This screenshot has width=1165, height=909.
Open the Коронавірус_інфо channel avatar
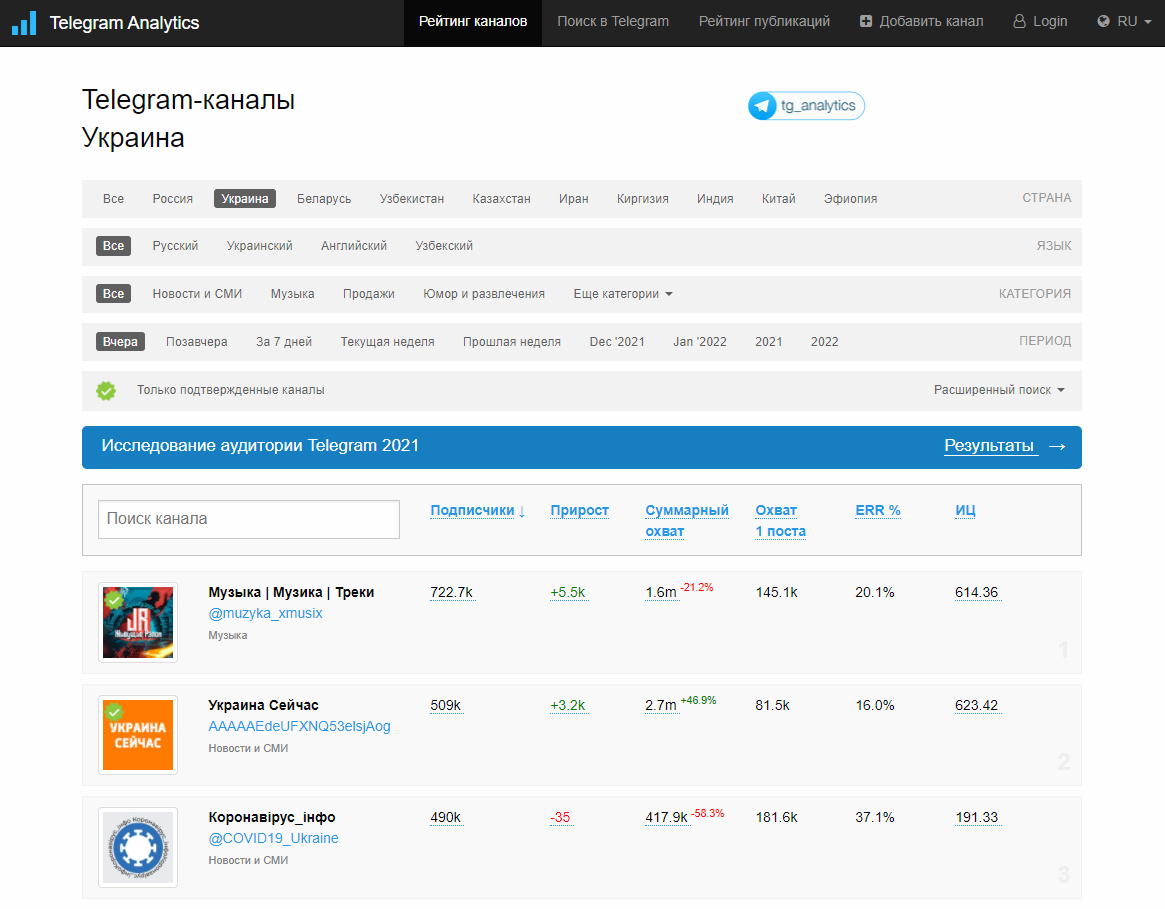[138, 847]
